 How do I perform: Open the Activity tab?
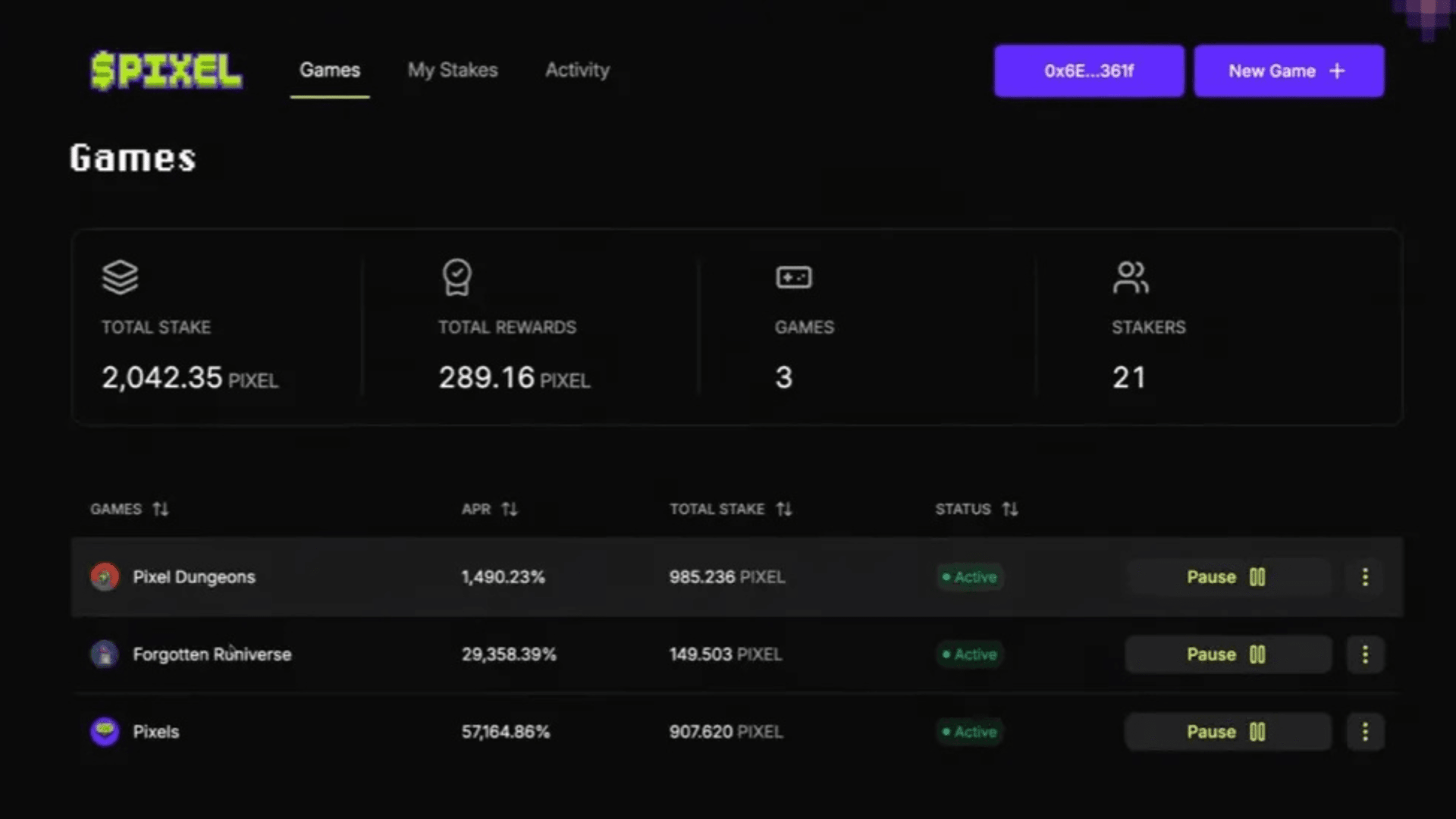(x=577, y=71)
